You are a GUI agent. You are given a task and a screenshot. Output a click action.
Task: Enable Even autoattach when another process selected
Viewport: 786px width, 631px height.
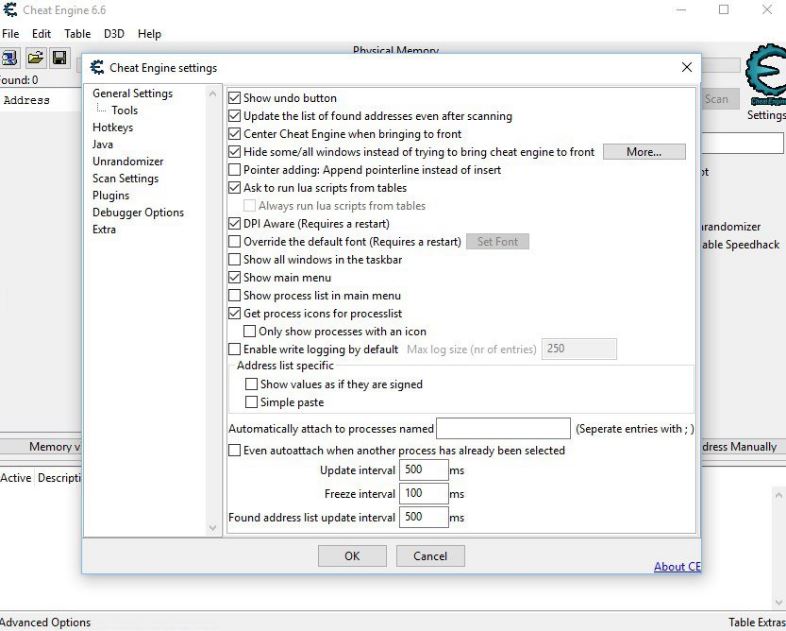point(235,450)
